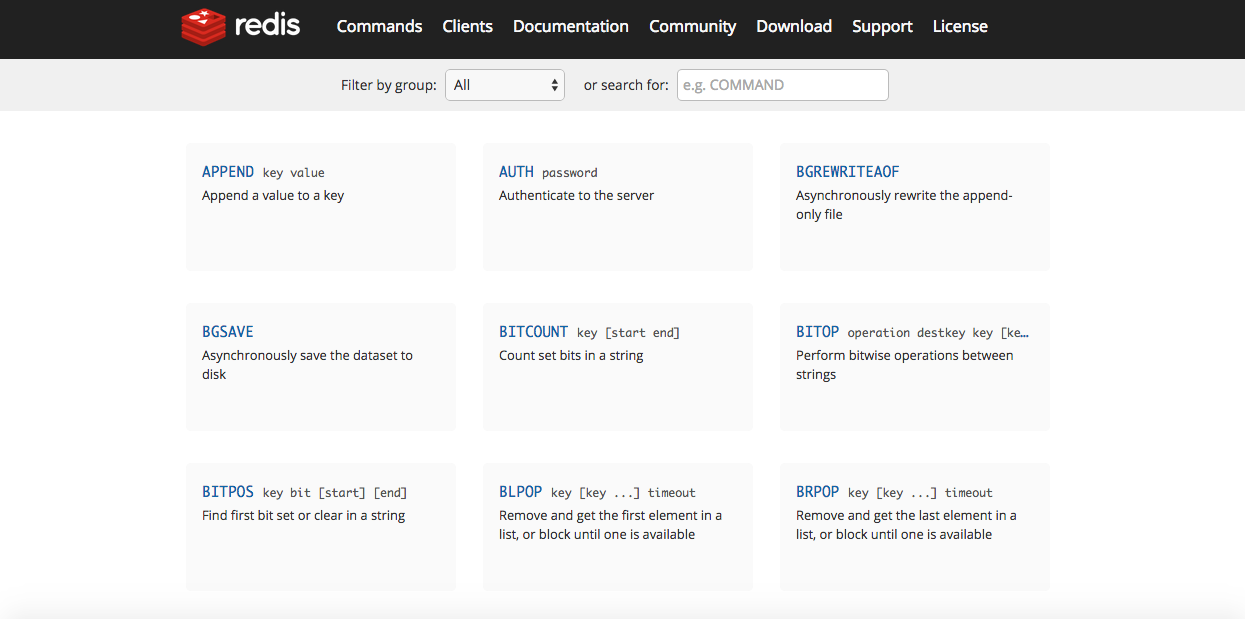
Task: Click the 'Filter by group:' label
Action: coord(389,85)
